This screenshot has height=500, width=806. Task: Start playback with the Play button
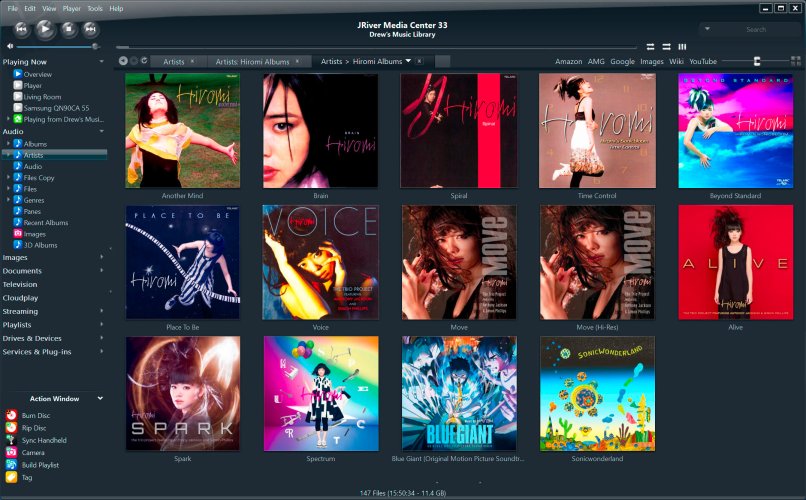pyautogui.click(x=45, y=29)
